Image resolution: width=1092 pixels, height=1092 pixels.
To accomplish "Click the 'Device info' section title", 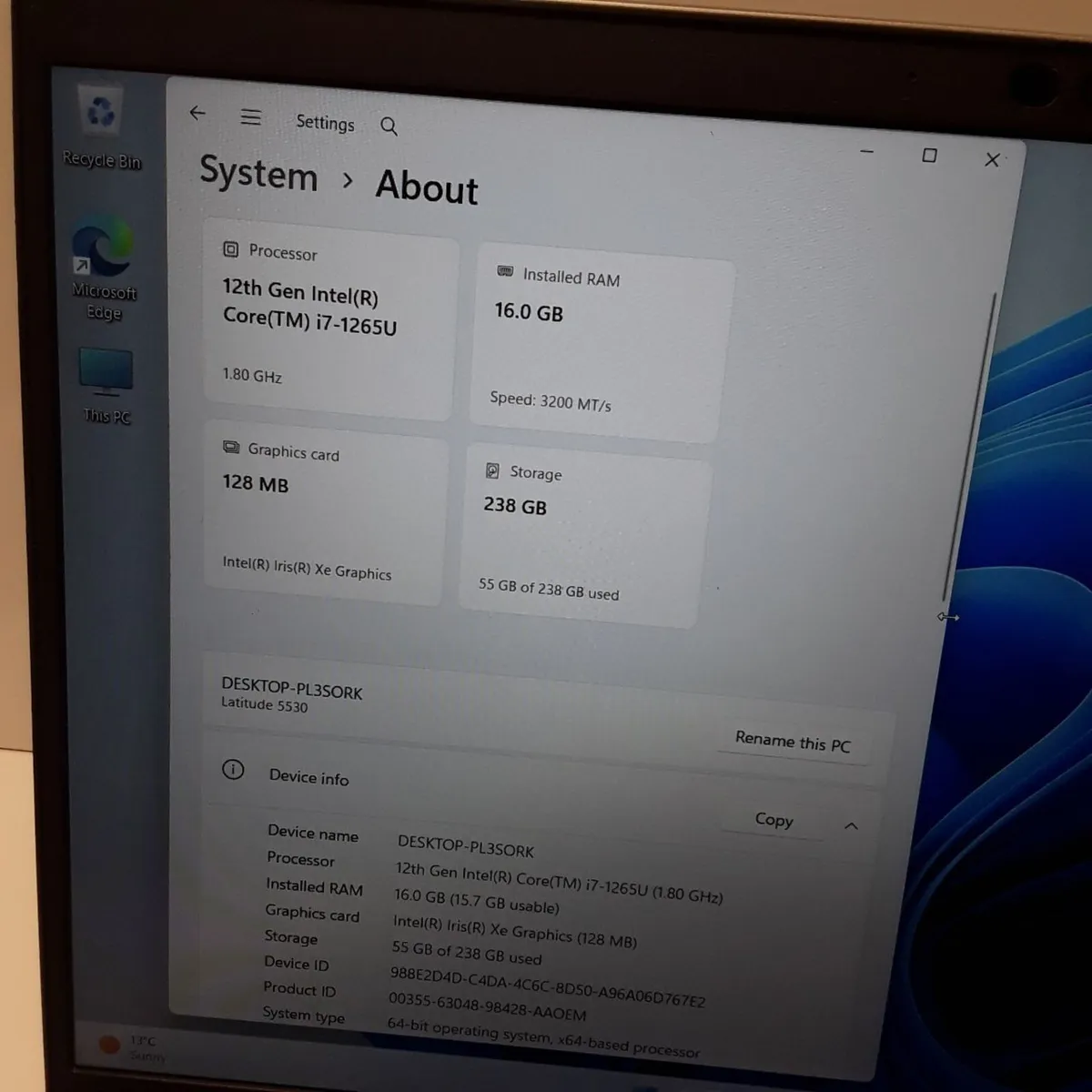I will (x=308, y=777).
